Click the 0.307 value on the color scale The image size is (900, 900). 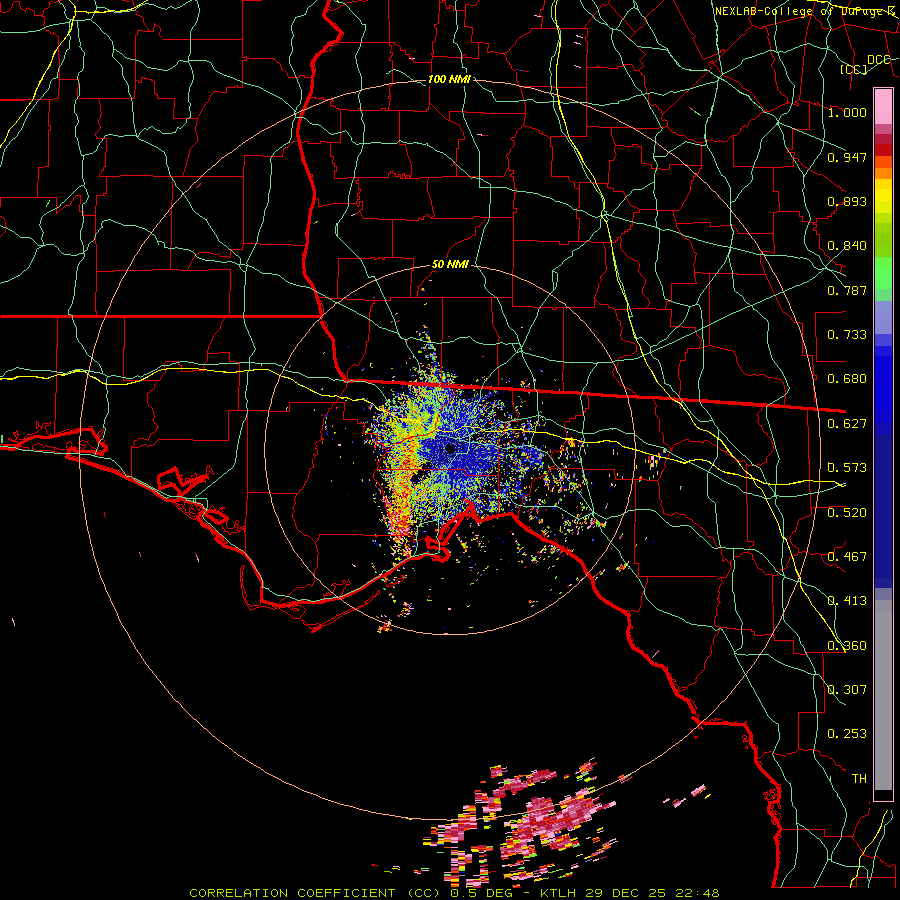tap(847, 690)
